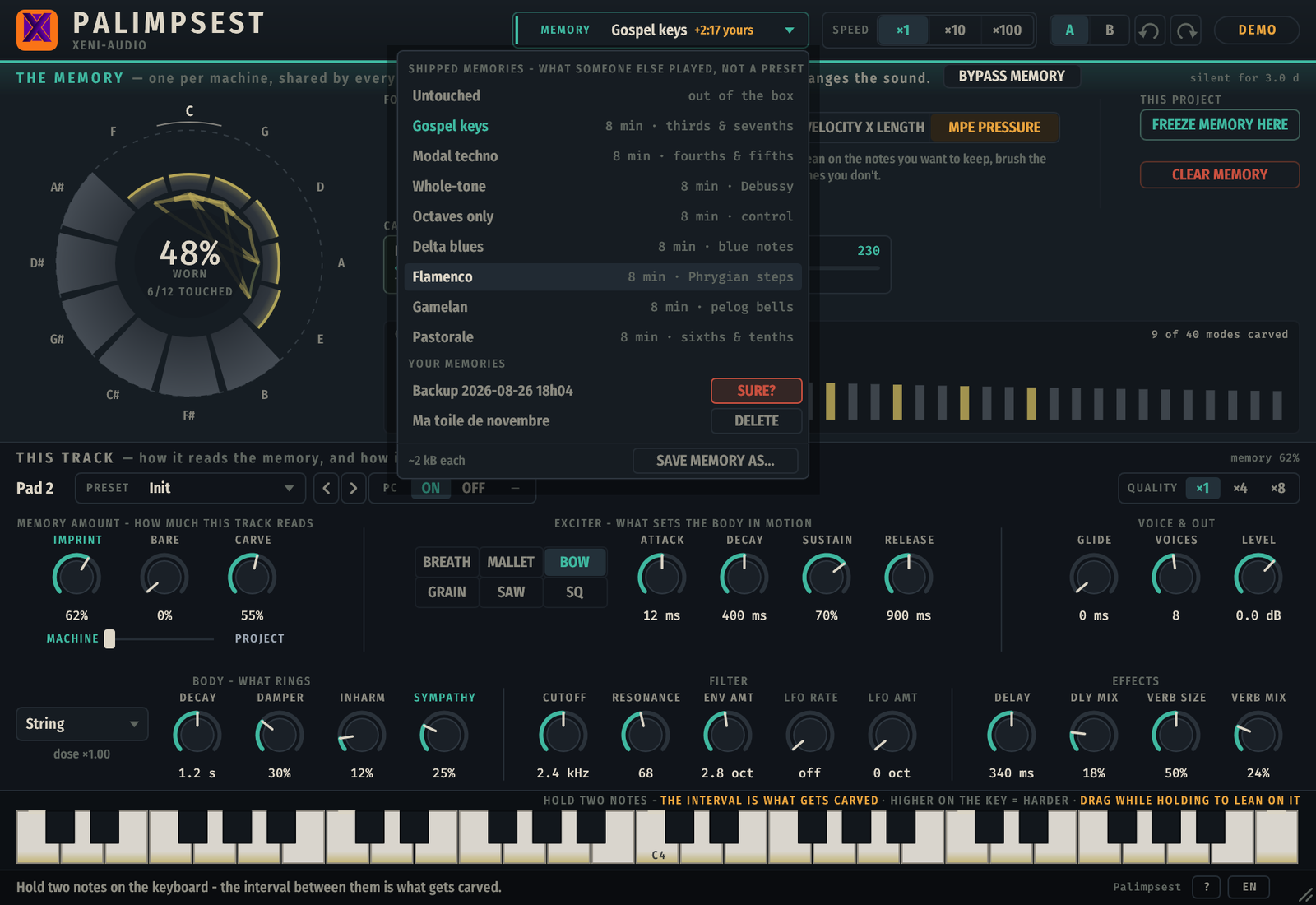Open the Memory dropdown showing Gospel keys
The image size is (1316, 905).
point(660,30)
